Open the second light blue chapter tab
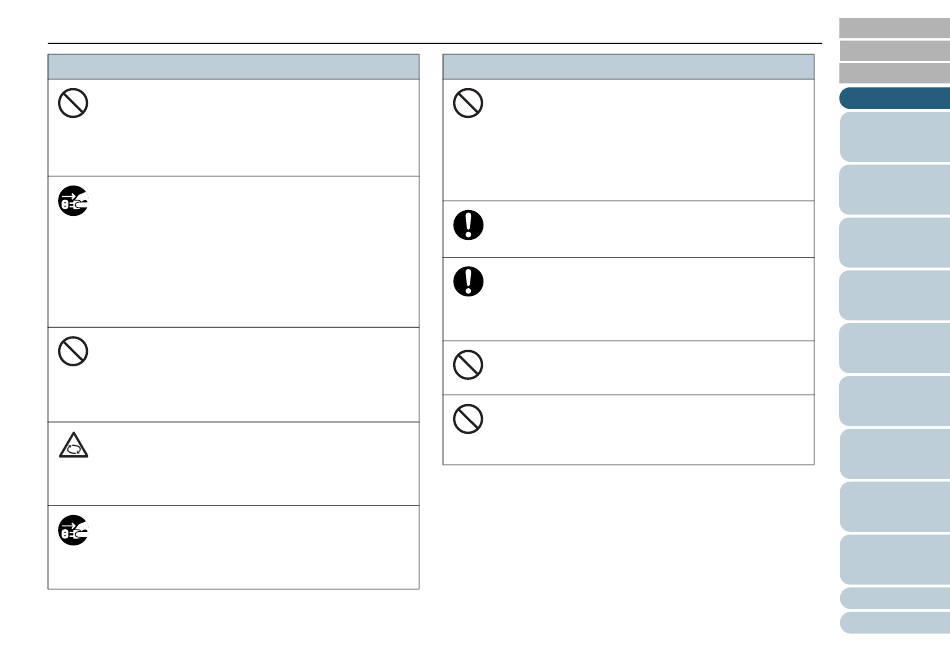The image size is (950, 671). (894, 190)
